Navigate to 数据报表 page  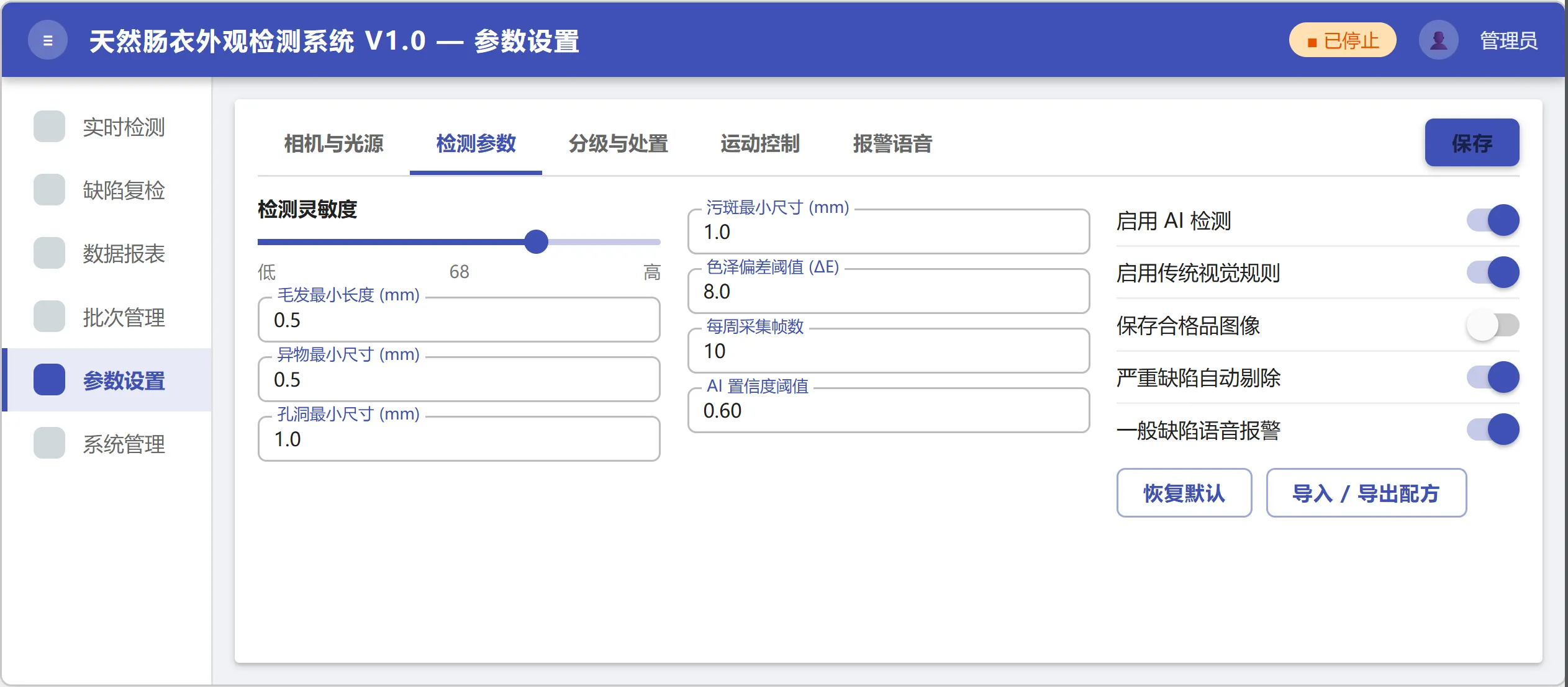click(107, 254)
